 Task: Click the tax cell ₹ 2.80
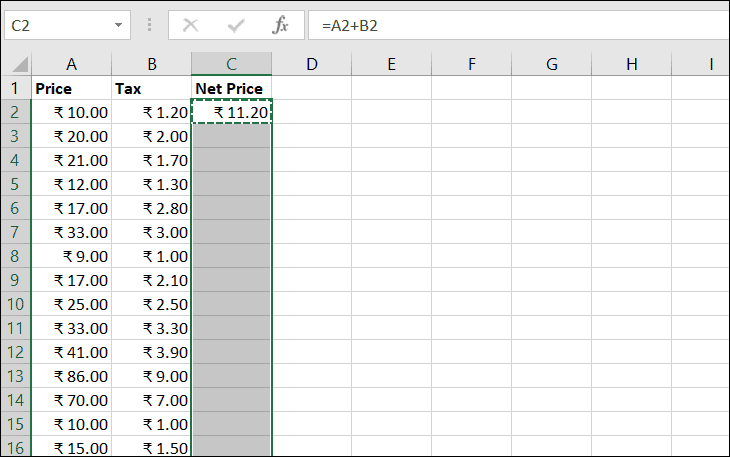[x=151, y=208]
